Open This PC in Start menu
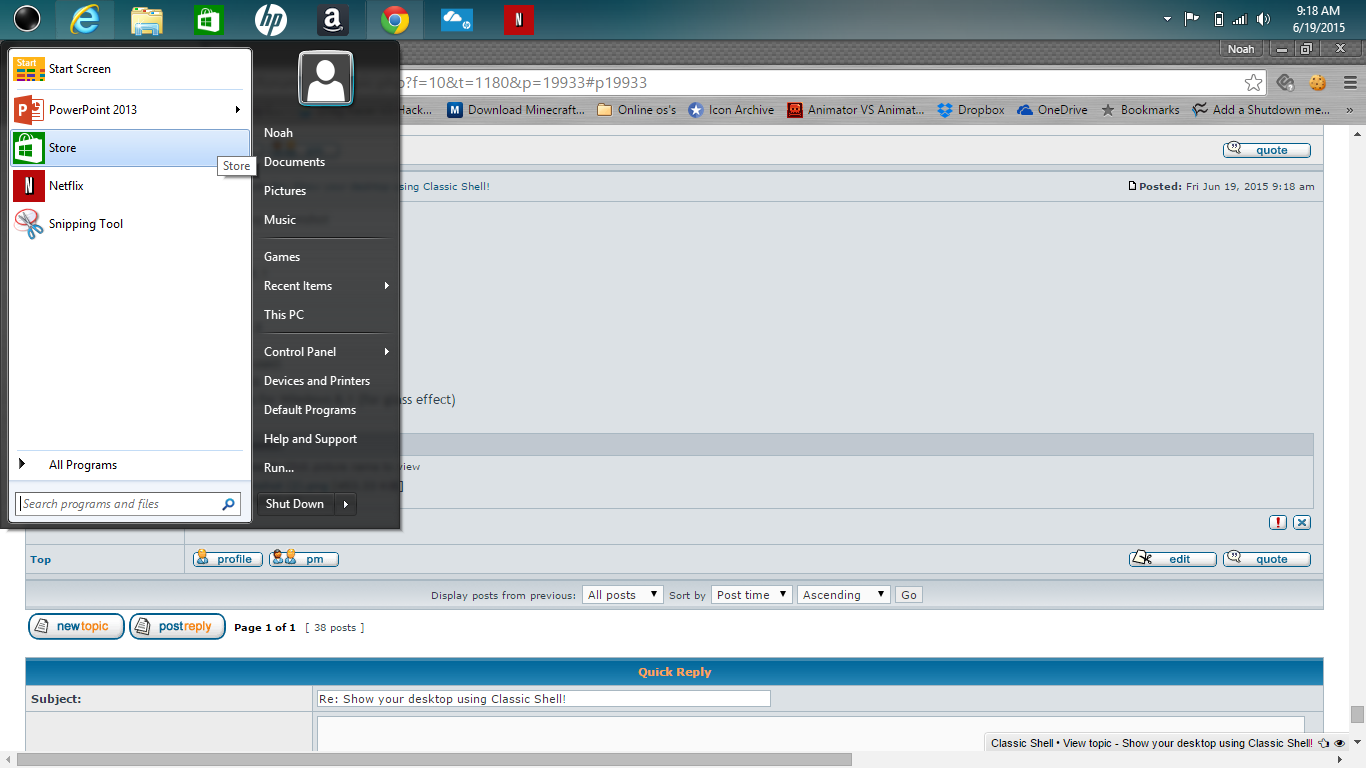1366x768 pixels. (x=284, y=315)
